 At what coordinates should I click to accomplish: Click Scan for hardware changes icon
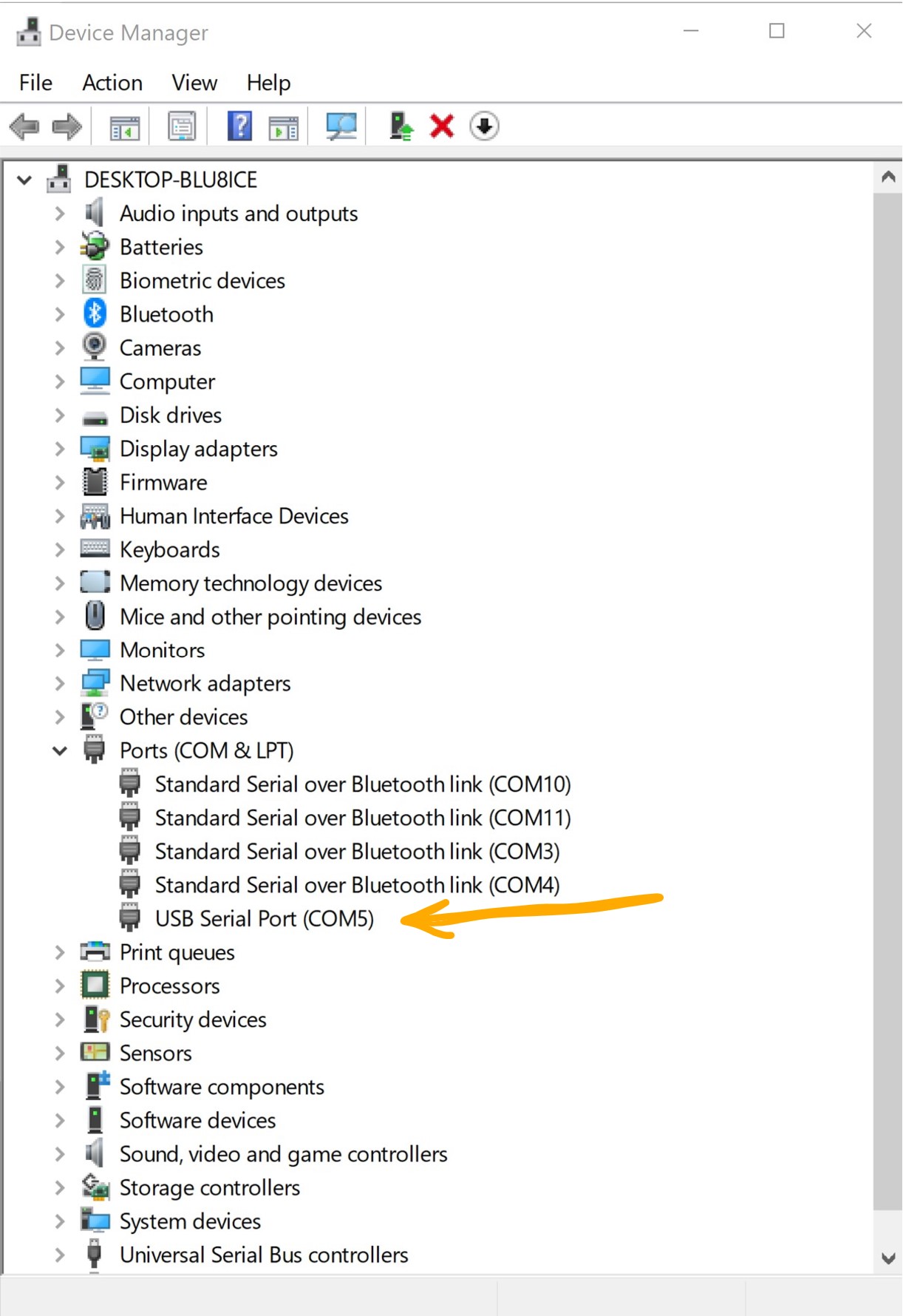point(341,126)
